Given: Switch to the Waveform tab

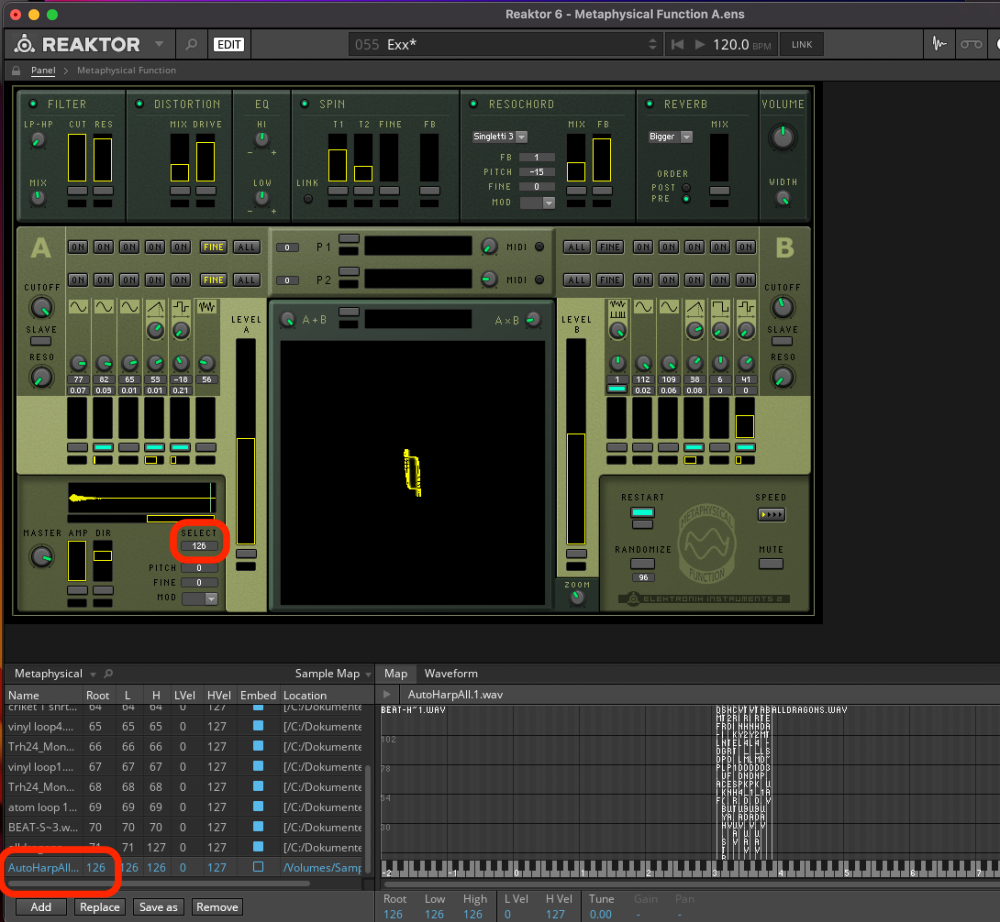Looking at the screenshot, I should point(451,673).
